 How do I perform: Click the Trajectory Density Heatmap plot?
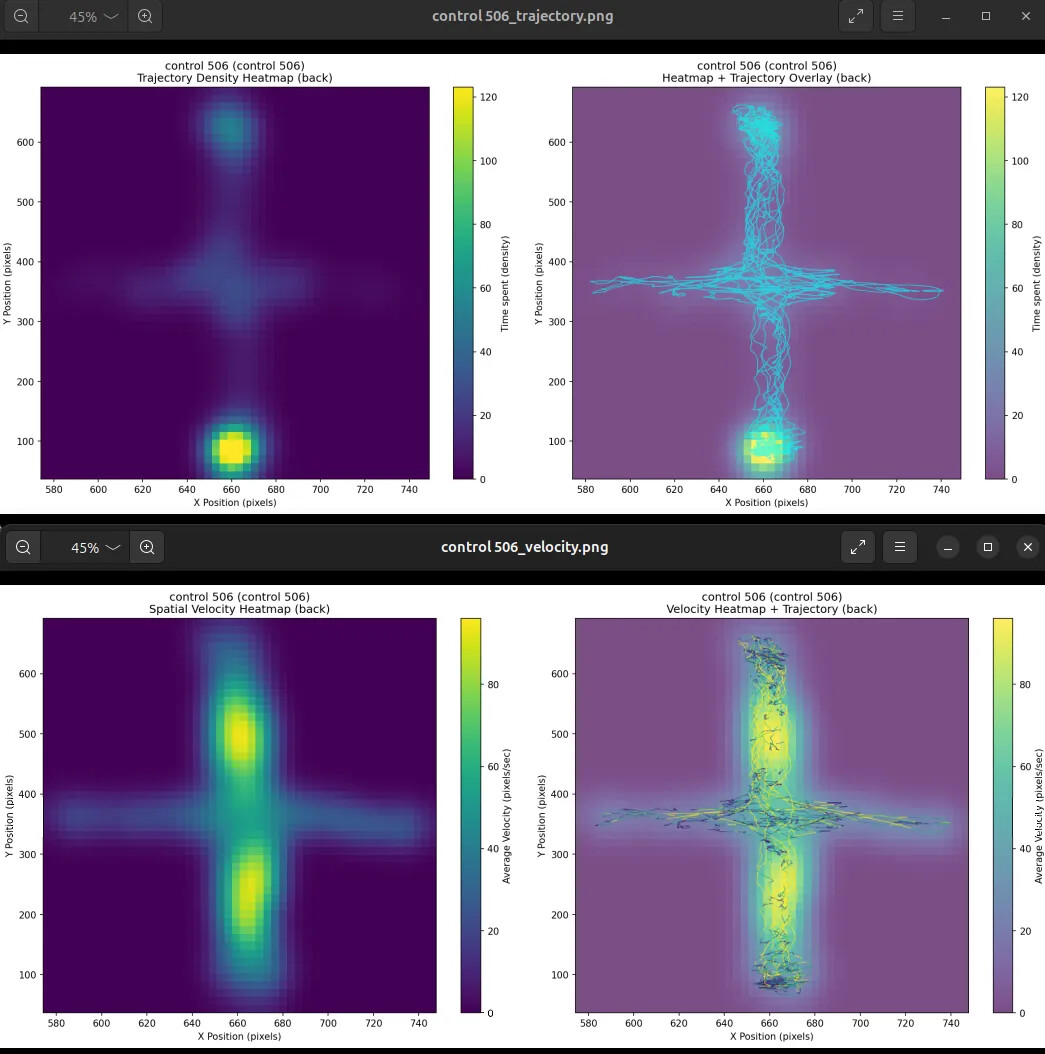tap(236, 282)
